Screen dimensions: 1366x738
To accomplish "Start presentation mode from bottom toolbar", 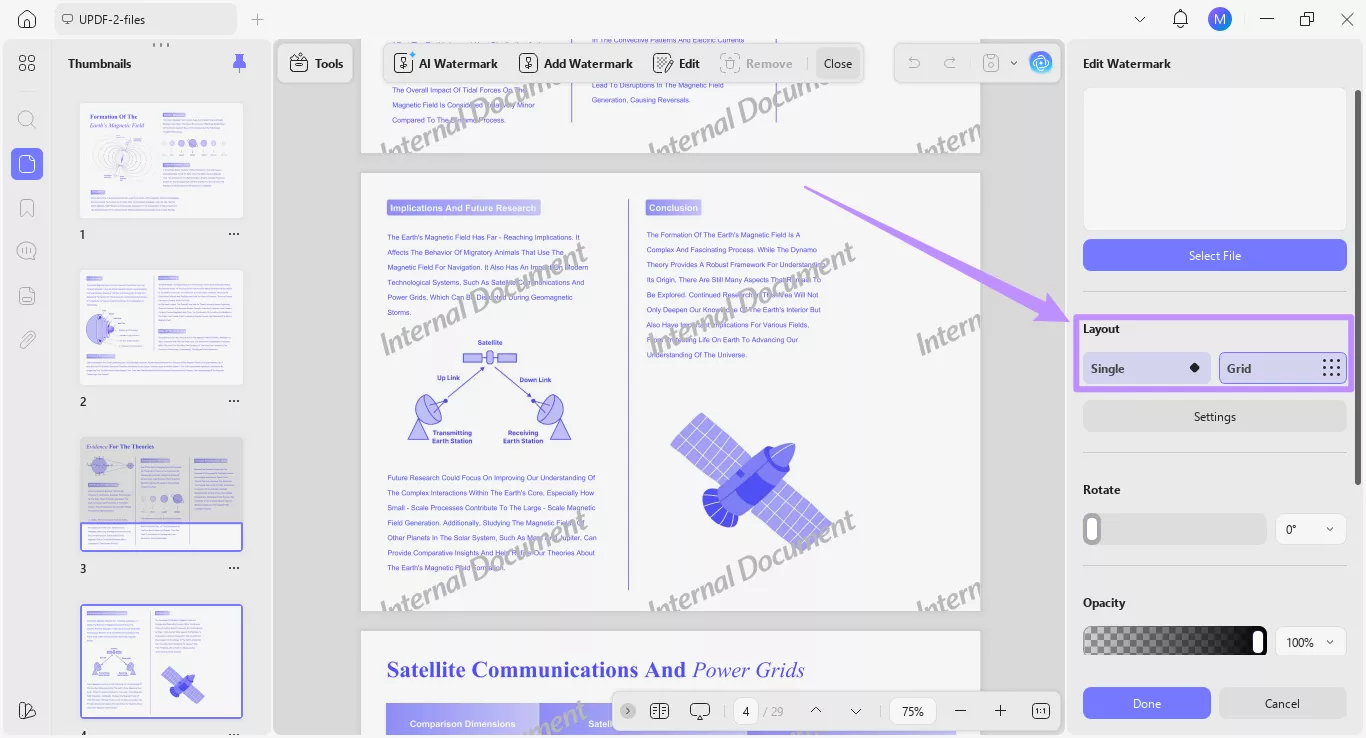I will coord(699,710).
